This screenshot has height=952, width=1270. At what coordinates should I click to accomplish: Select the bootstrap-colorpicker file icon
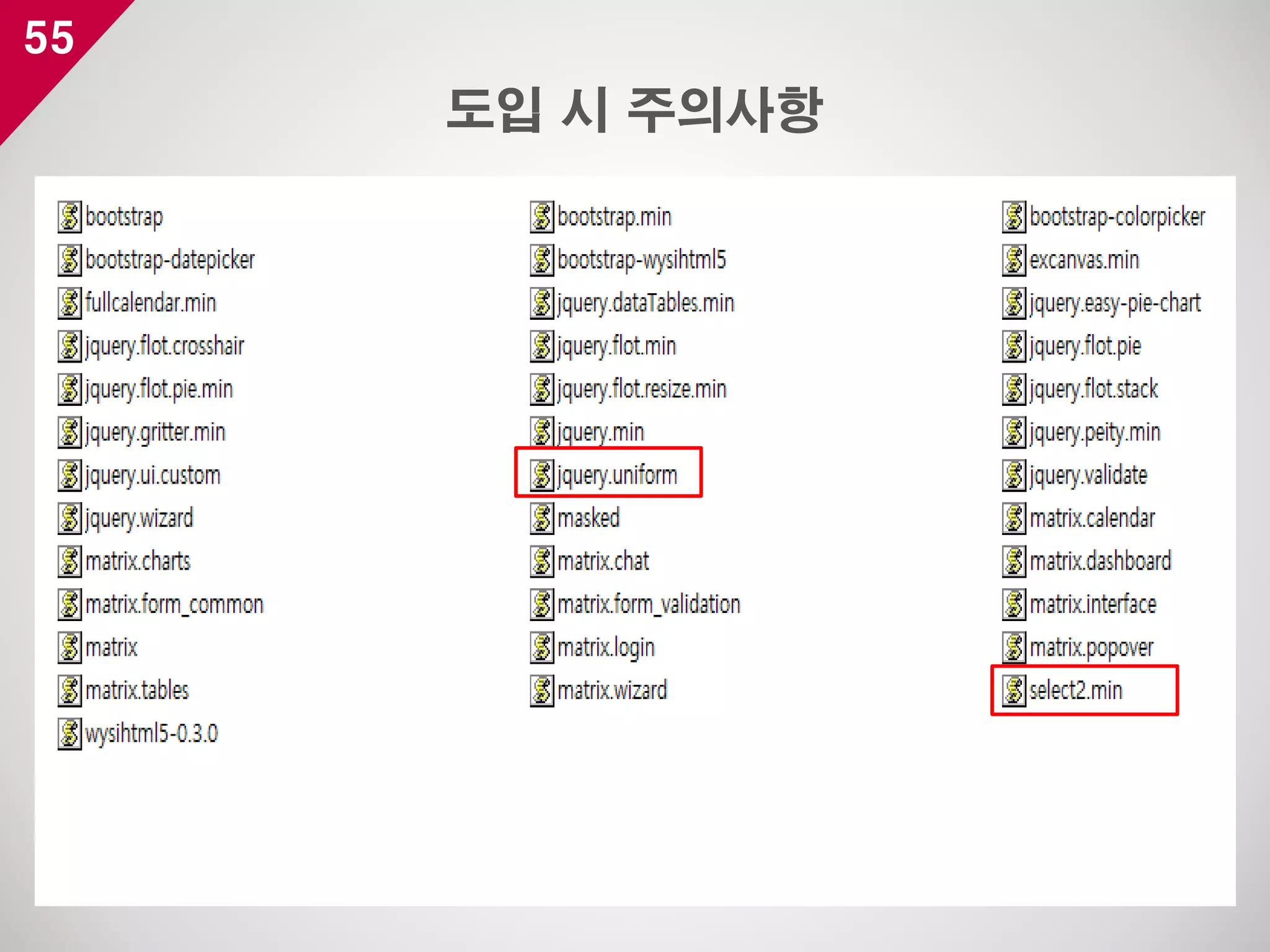point(1014,217)
